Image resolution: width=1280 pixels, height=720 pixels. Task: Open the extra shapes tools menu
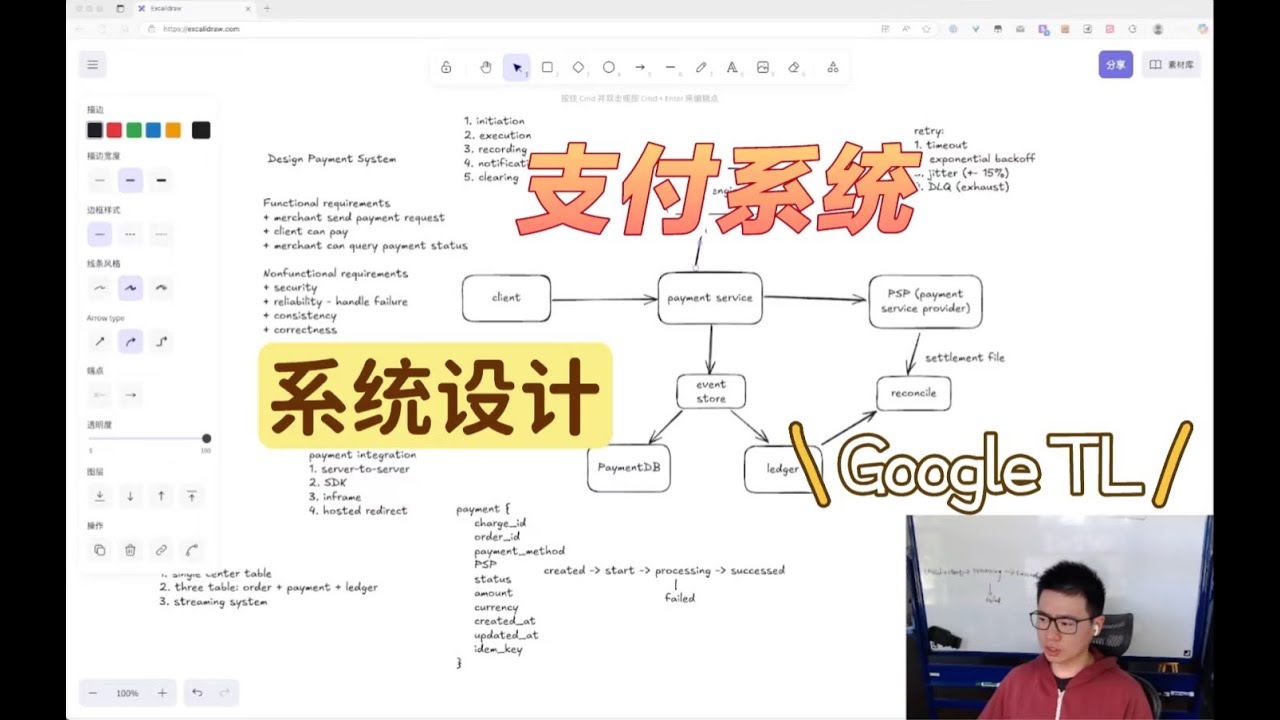pyautogui.click(x=833, y=67)
